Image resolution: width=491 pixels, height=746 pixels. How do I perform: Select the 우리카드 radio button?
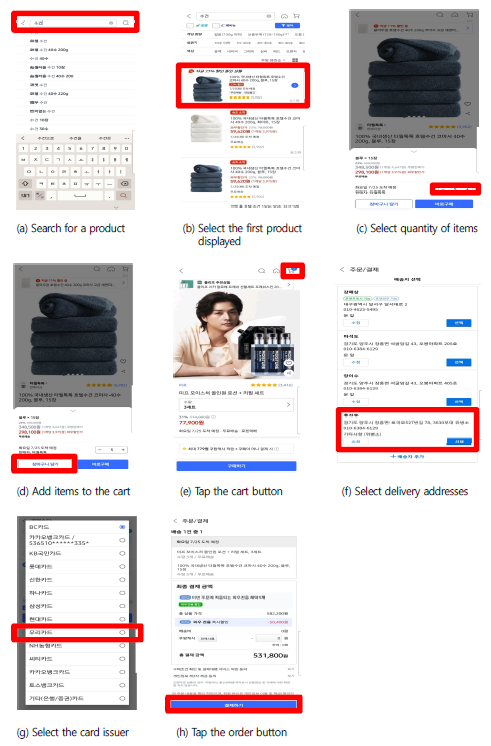click(122, 632)
